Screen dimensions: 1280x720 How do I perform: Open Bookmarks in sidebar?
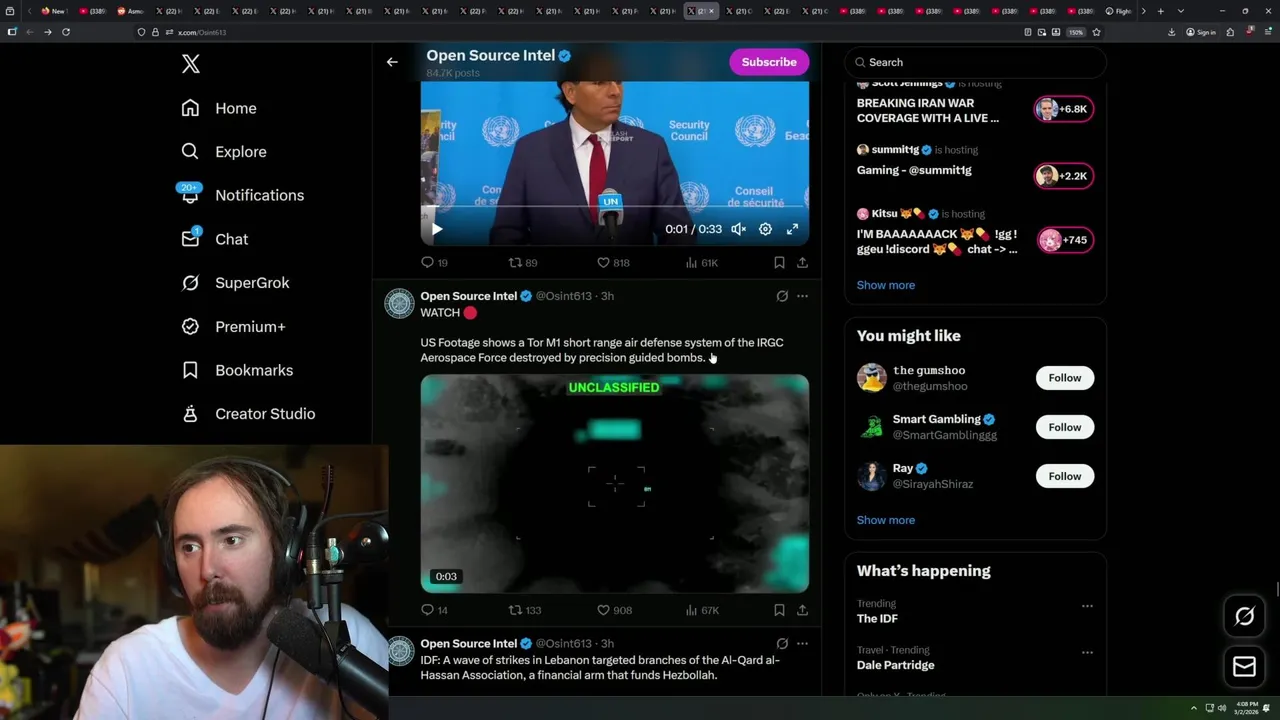[x=237, y=370]
